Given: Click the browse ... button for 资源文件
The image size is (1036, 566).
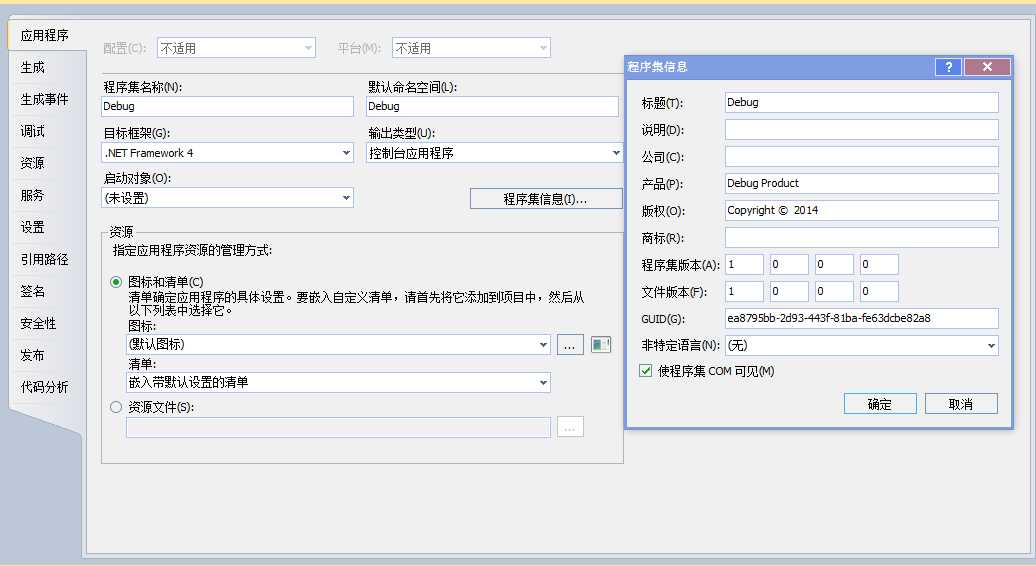Looking at the screenshot, I should (x=570, y=427).
